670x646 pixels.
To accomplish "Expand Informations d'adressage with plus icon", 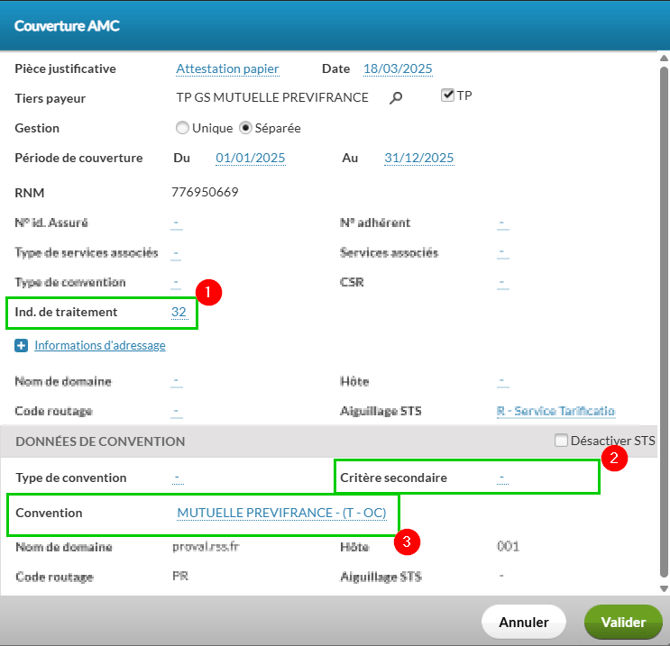I will pos(21,346).
